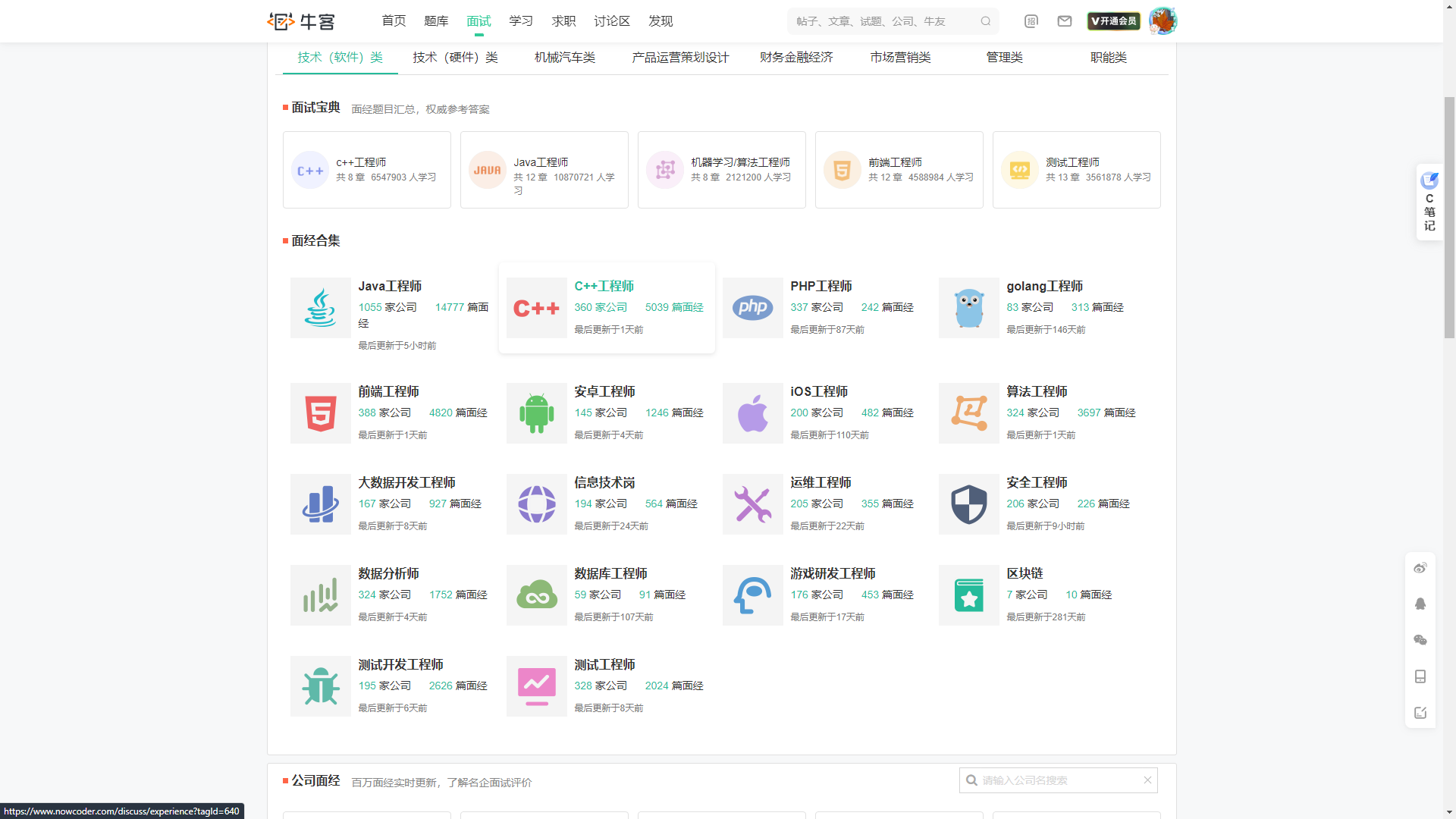Click the Nowcoder logo
Viewport: 1456px width, 819px height.
pos(301,21)
